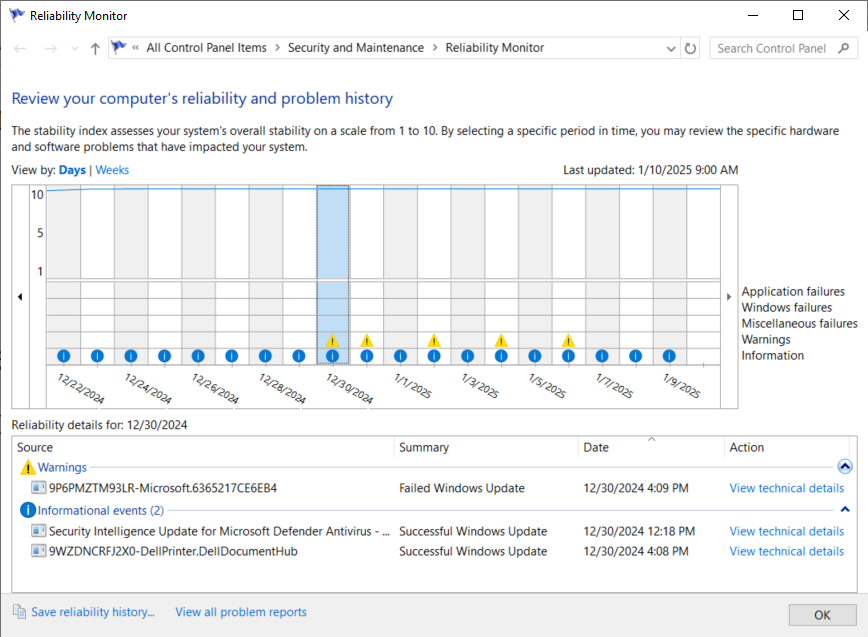Open the recent locations dropdown arrow

75,49
